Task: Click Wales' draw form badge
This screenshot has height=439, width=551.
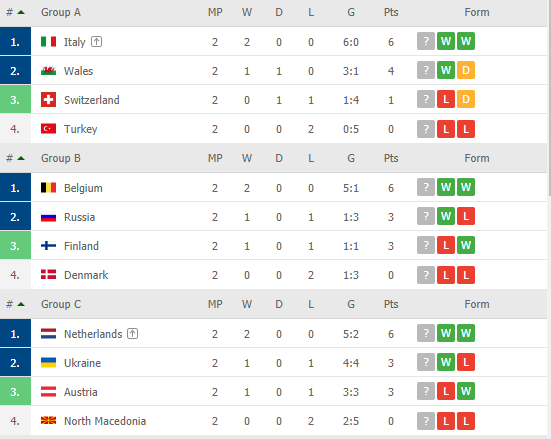Action: (466, 70)
